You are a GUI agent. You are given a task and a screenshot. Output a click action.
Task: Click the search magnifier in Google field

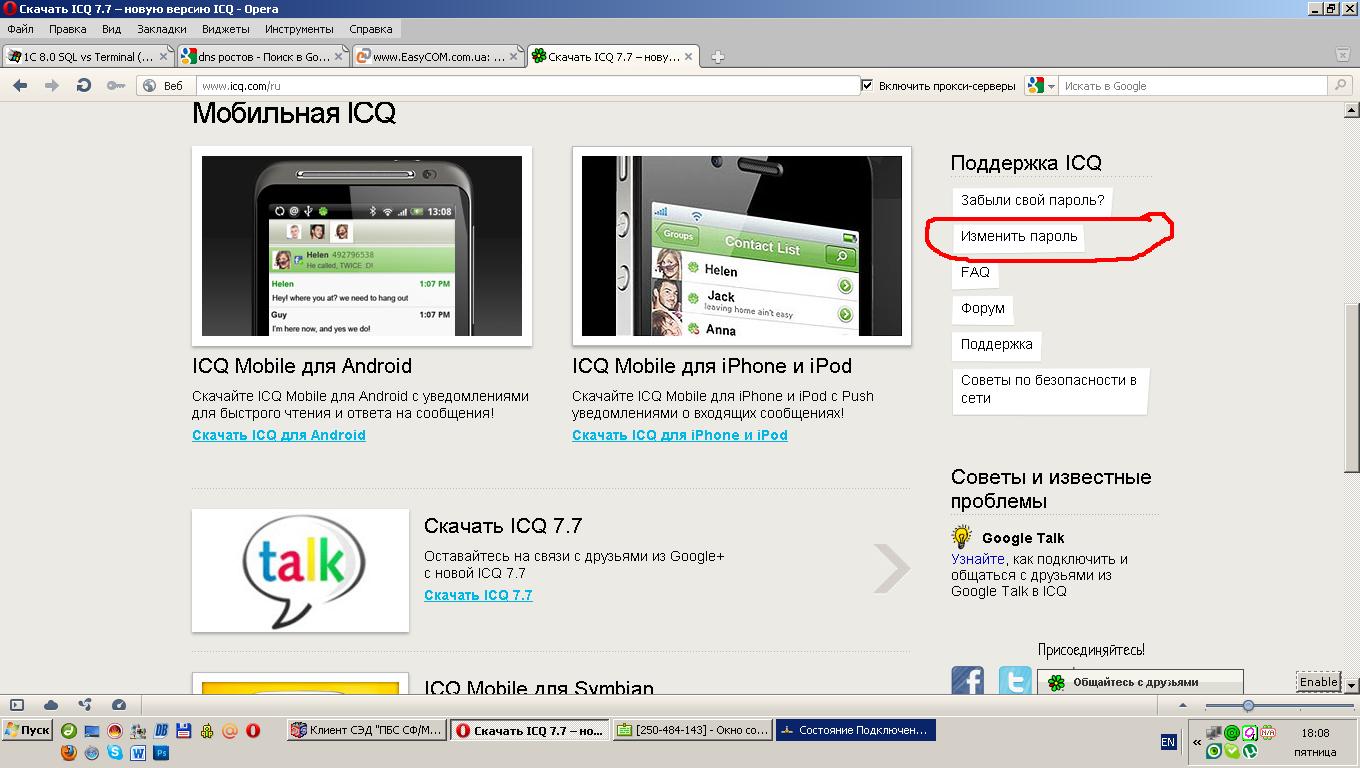coord(1340,86)
